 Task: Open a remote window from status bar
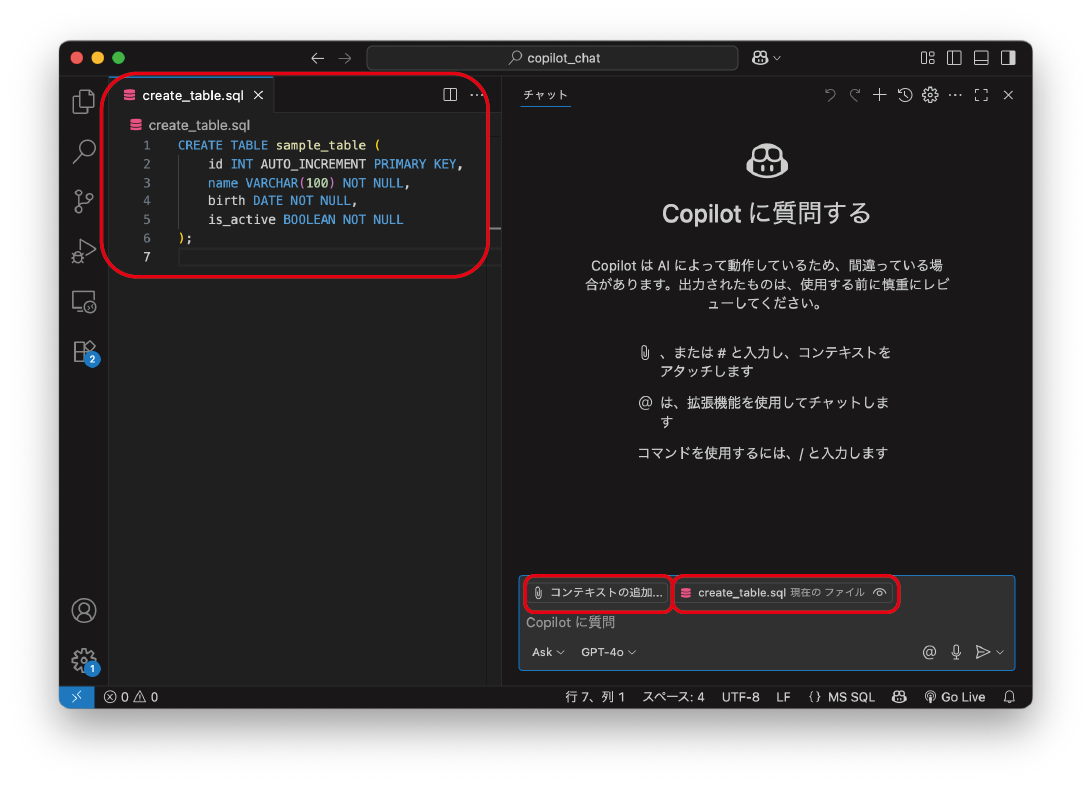tap(77, 697)
